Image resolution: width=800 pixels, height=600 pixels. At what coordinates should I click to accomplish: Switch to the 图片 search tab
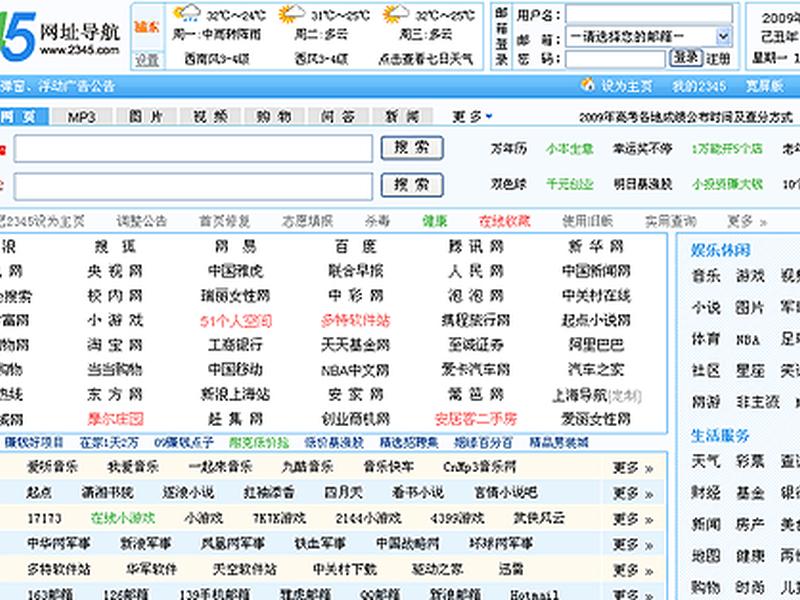coord(146,117)
